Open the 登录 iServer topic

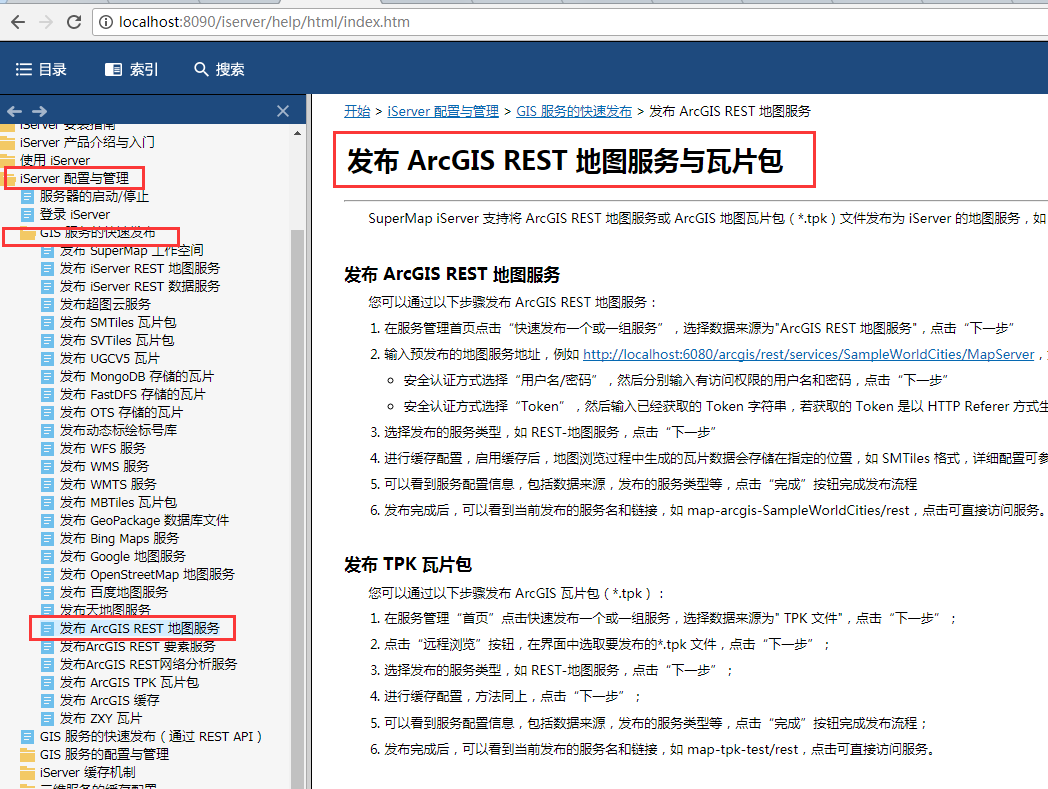(75, 215)
